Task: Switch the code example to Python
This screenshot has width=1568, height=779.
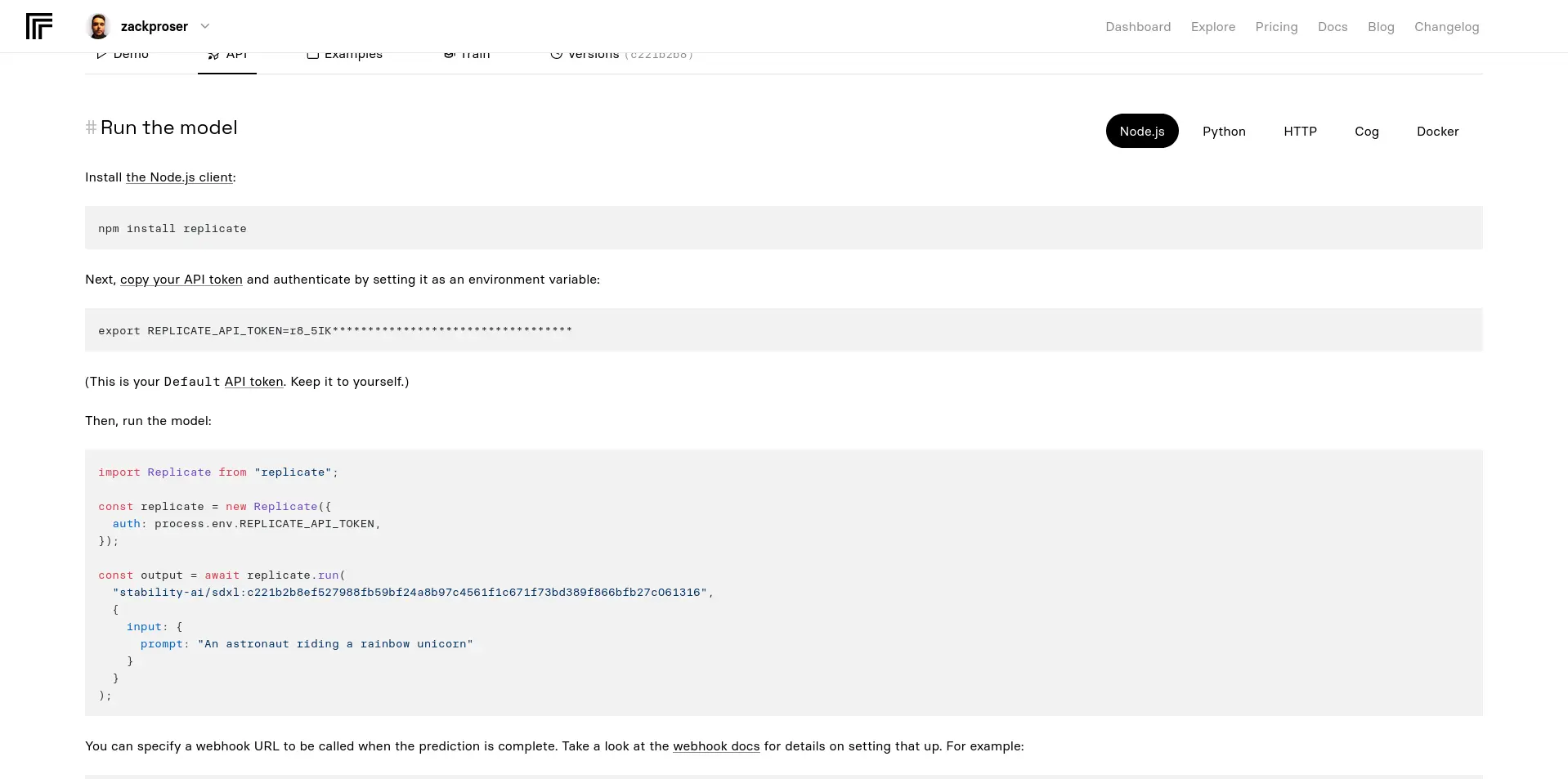Action: coord(1223,131)
